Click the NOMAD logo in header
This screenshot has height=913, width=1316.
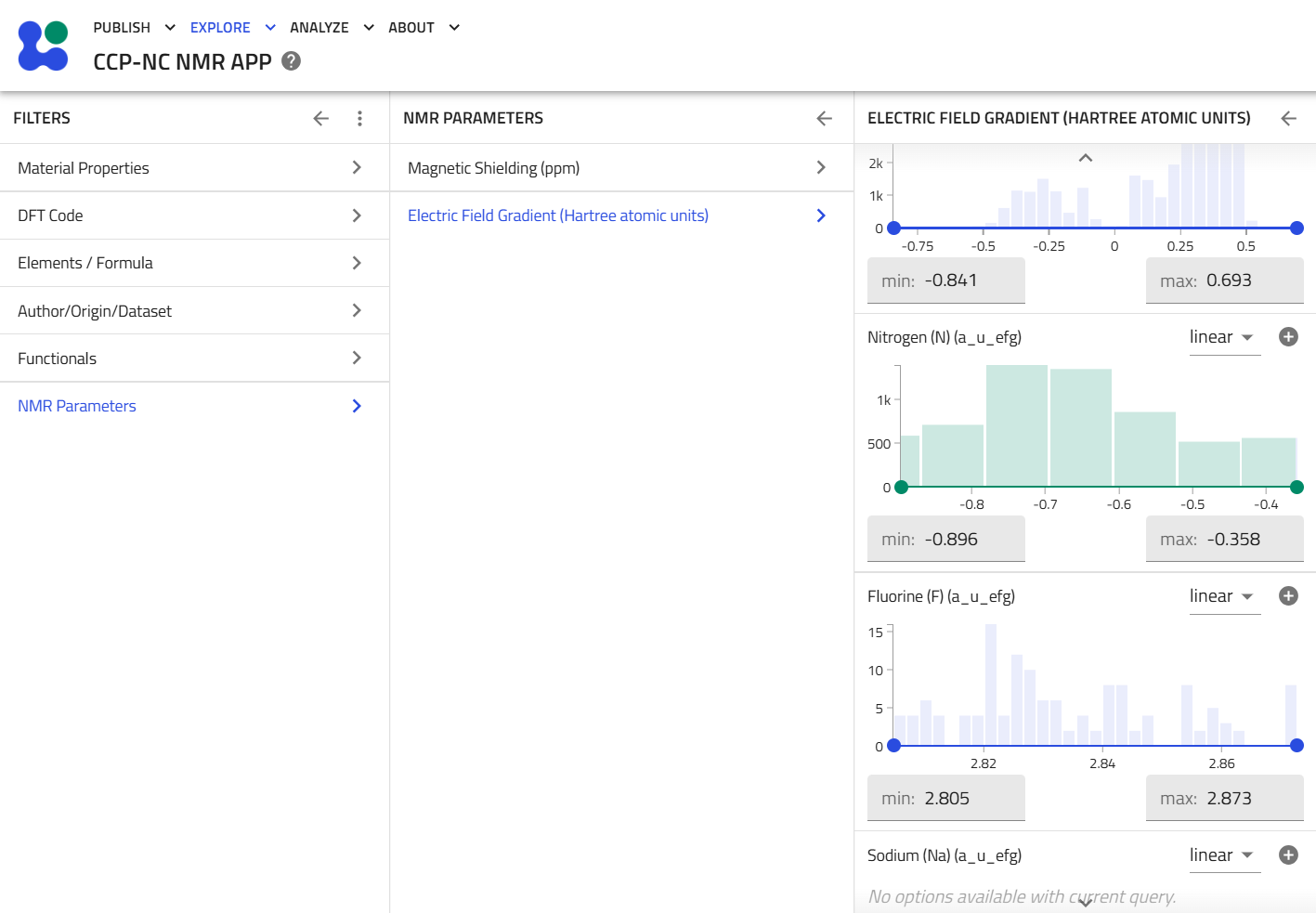coord(44,46)
